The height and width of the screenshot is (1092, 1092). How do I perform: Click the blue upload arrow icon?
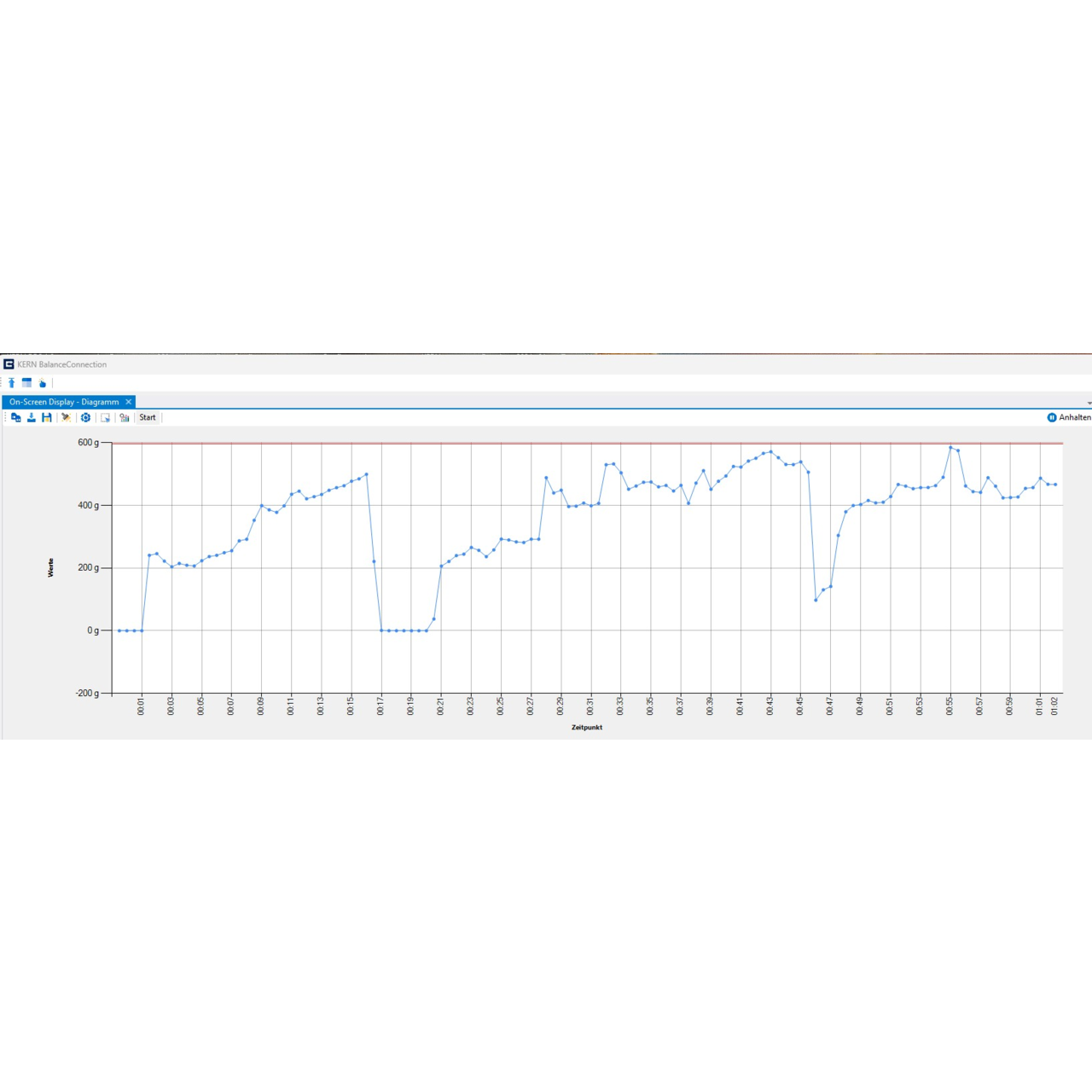coord(12,383)
